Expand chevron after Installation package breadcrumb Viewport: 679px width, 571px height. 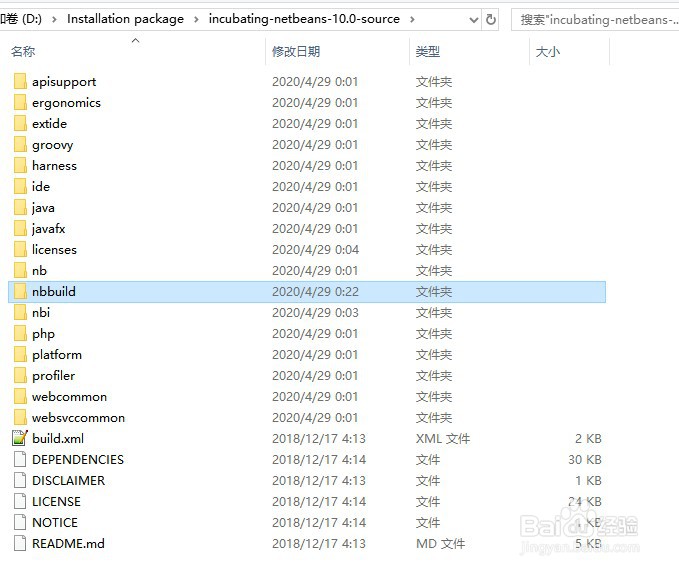click(x=196, y=19)
